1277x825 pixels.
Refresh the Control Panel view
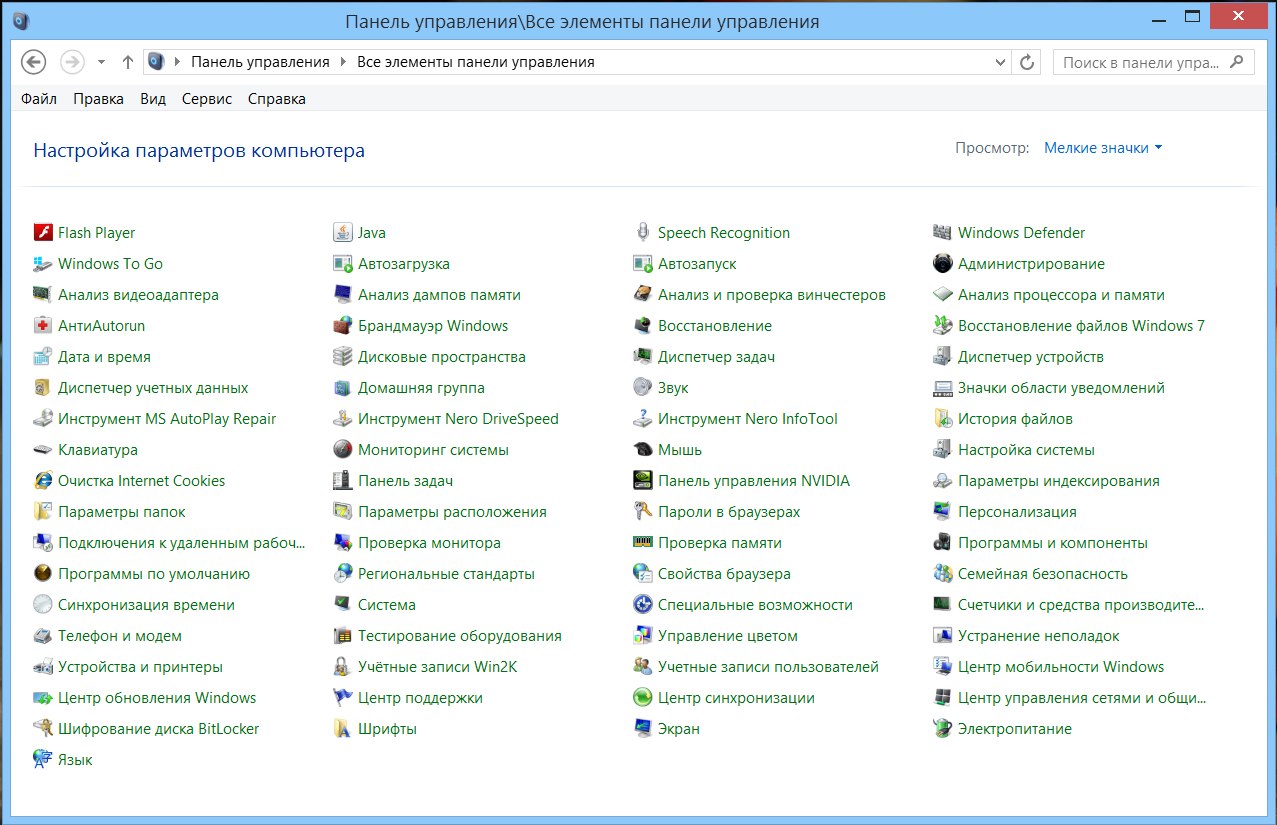coord(1026,62)
